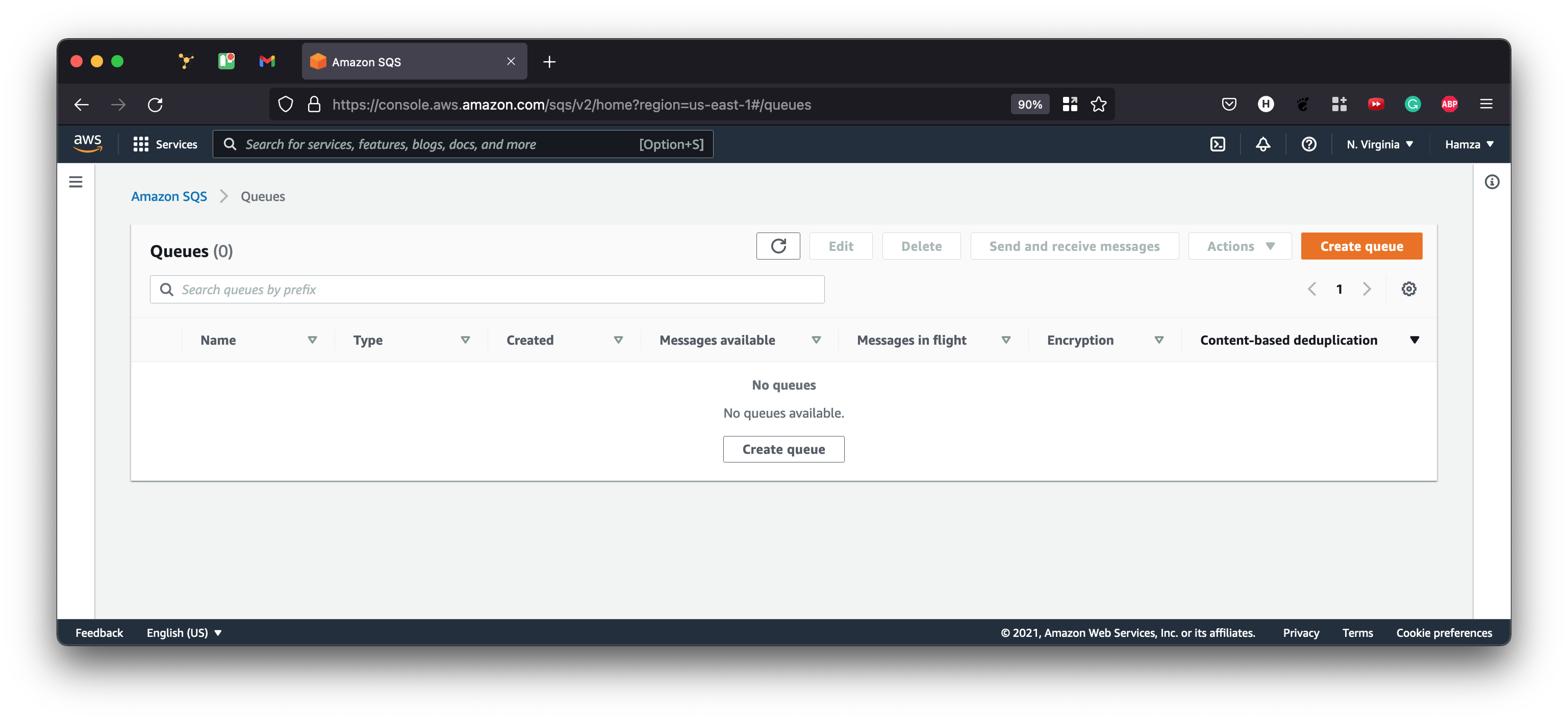Bookmark this page with the star icon
The image size is (1568, 721).
click(1098, 105)
